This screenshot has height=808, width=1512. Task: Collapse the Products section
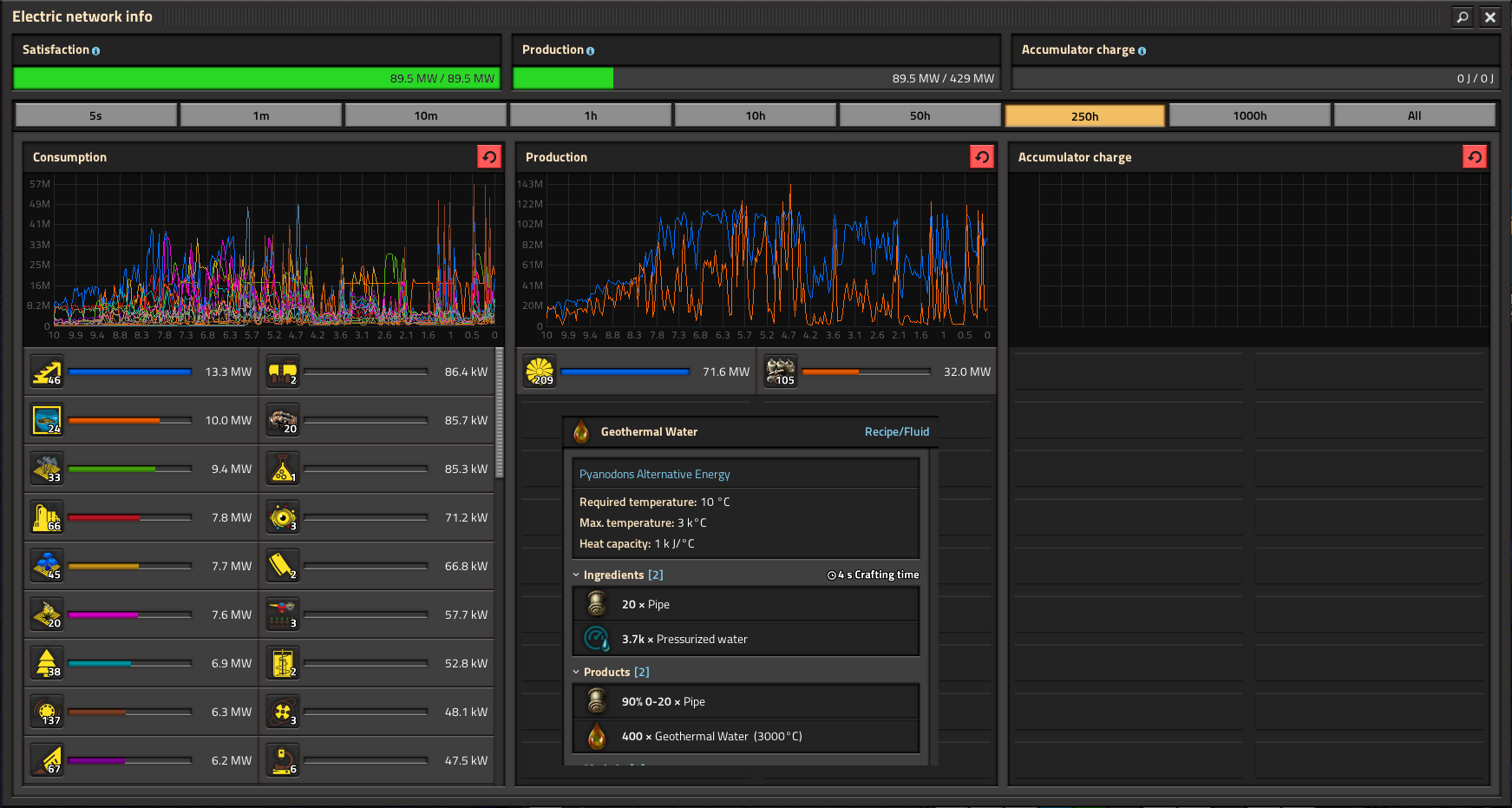(x=576, y=672)
